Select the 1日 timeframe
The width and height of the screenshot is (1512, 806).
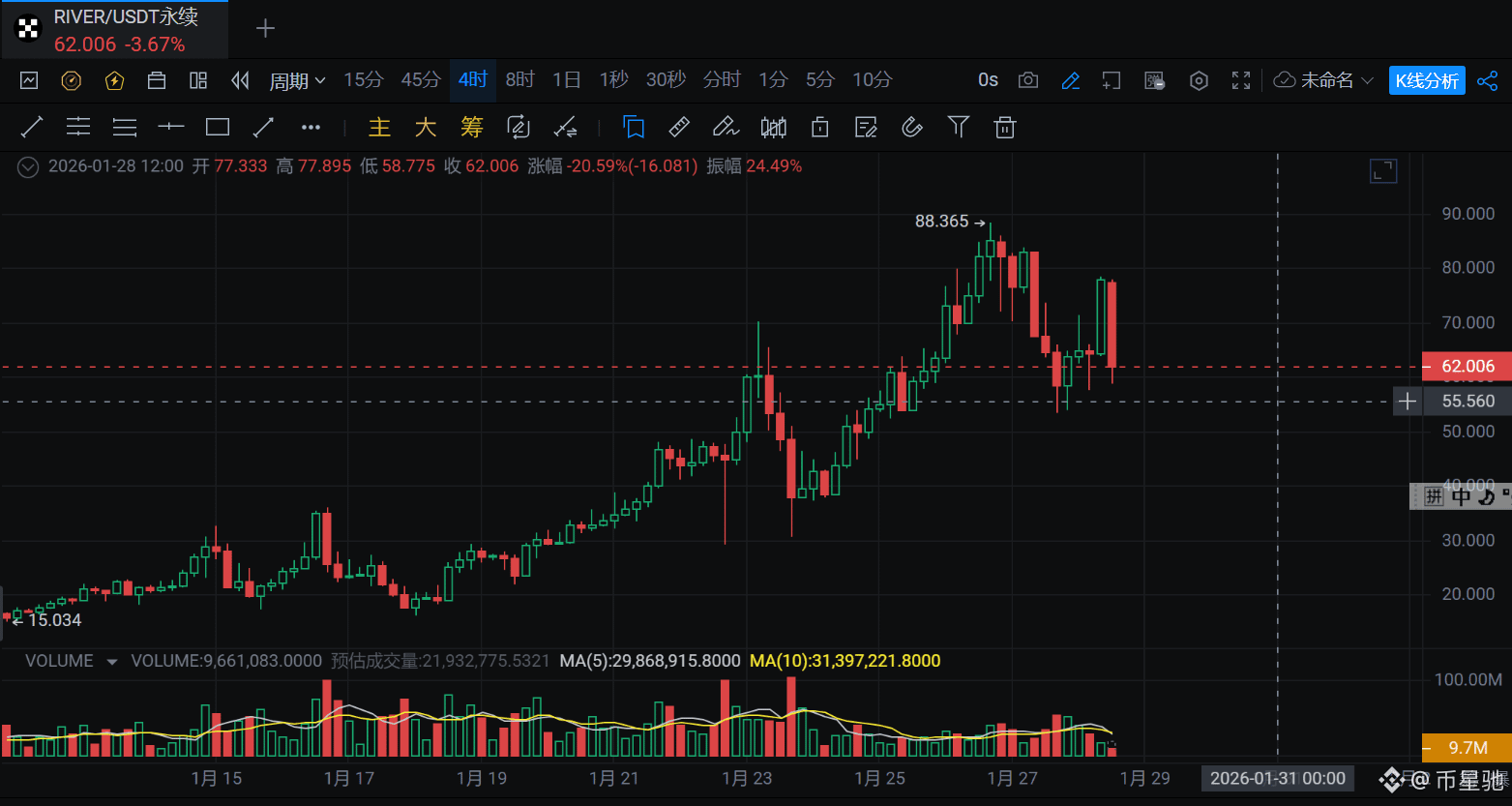coord(567,80)
